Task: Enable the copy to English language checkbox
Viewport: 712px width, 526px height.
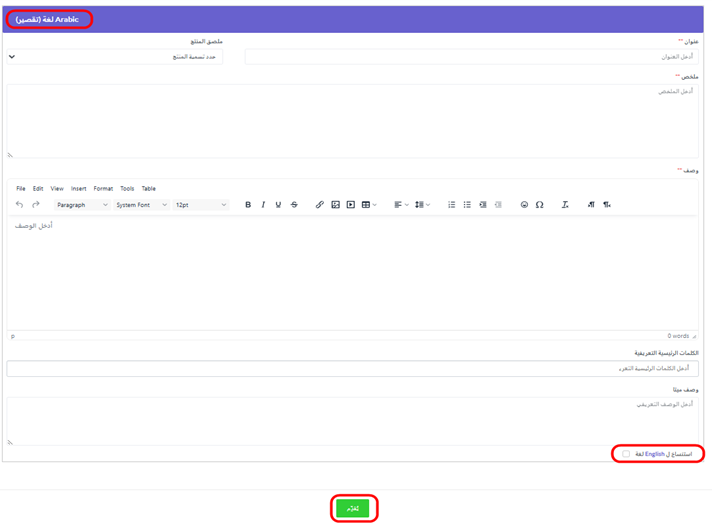Action: pyautogui.click(x=626, y=454)
